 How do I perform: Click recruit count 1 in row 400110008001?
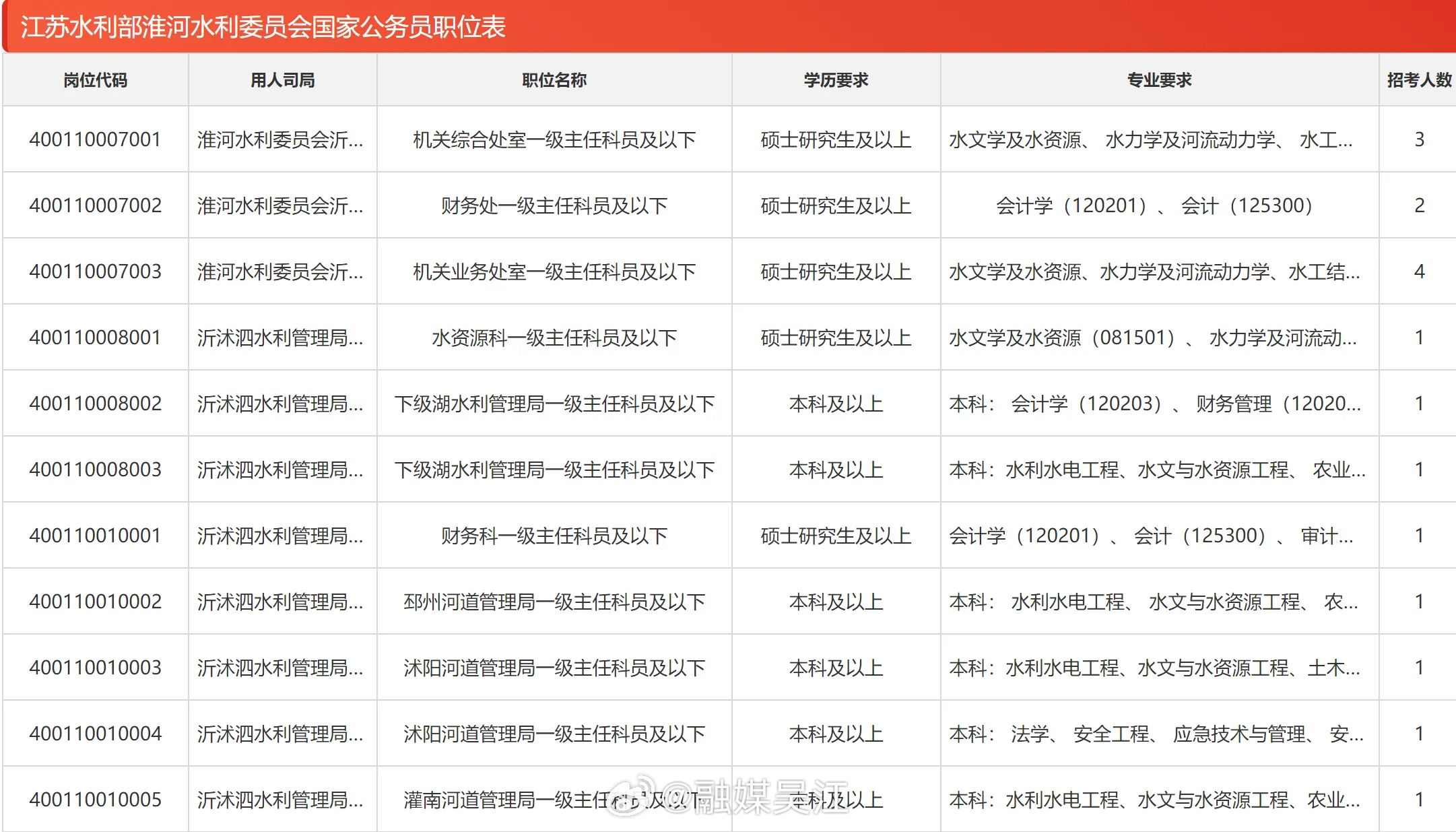coord(1419,338)
